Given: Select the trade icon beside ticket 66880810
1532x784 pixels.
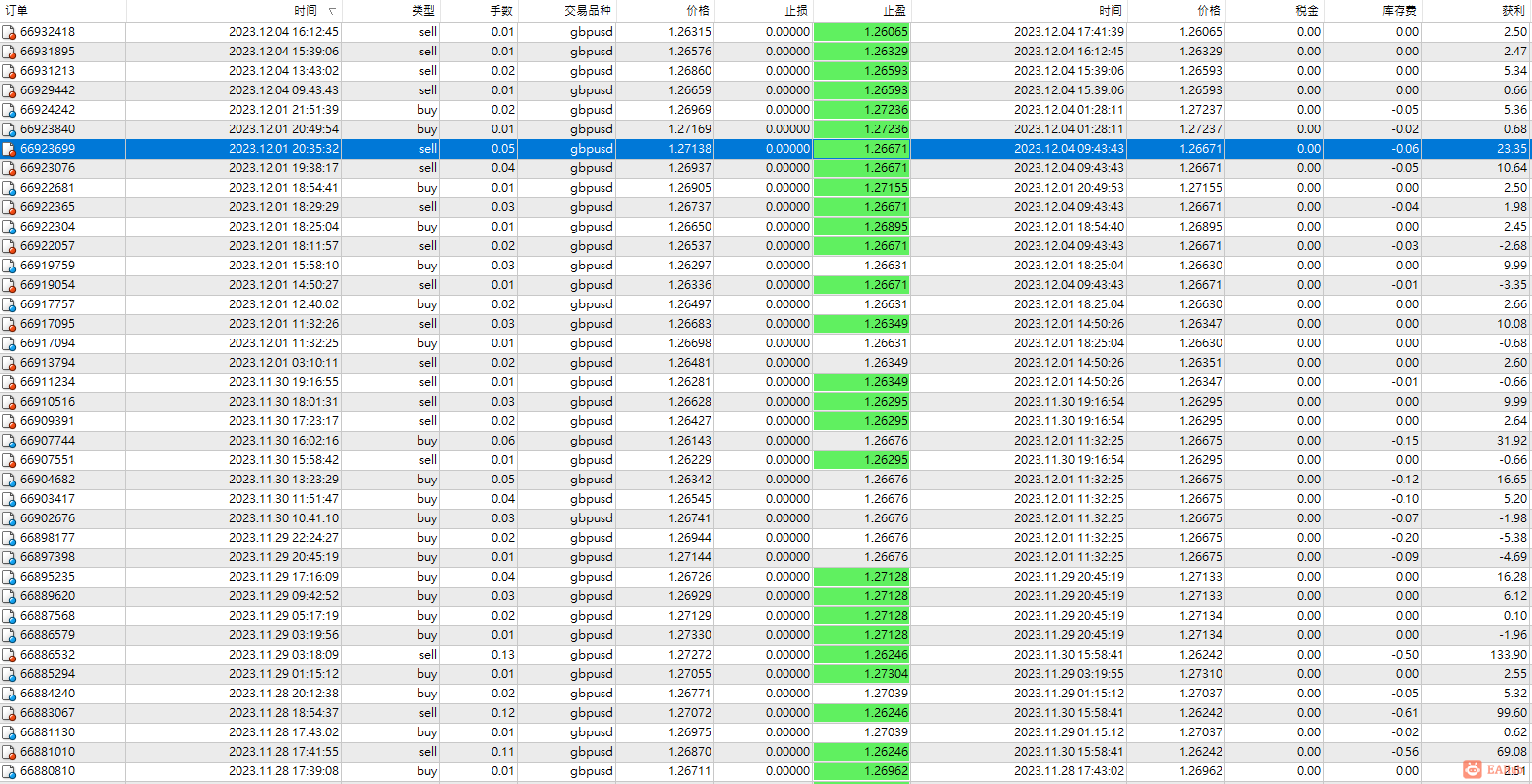Looking at the screenshot, I should click(9, 771).
